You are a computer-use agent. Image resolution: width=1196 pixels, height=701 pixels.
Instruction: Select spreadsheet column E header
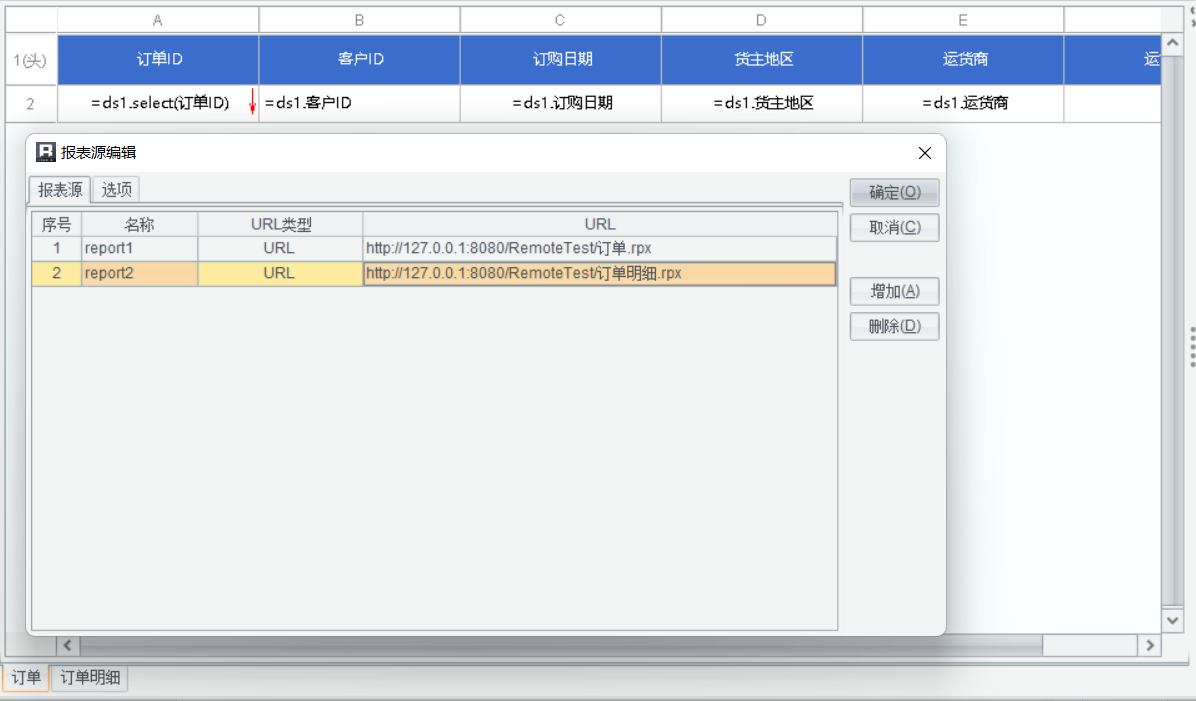[963, 20]
